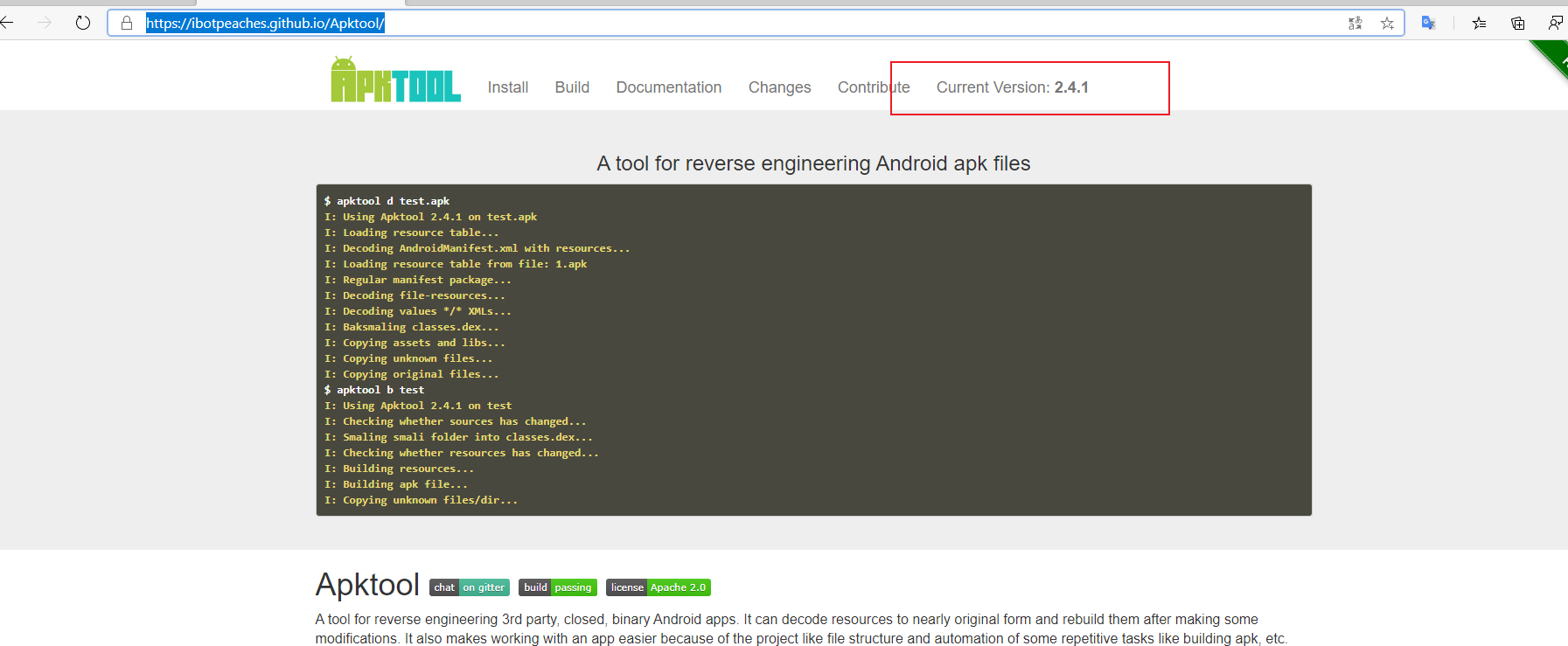
Task: Open the Documentation menu item
Action: (x=669, y=87)
